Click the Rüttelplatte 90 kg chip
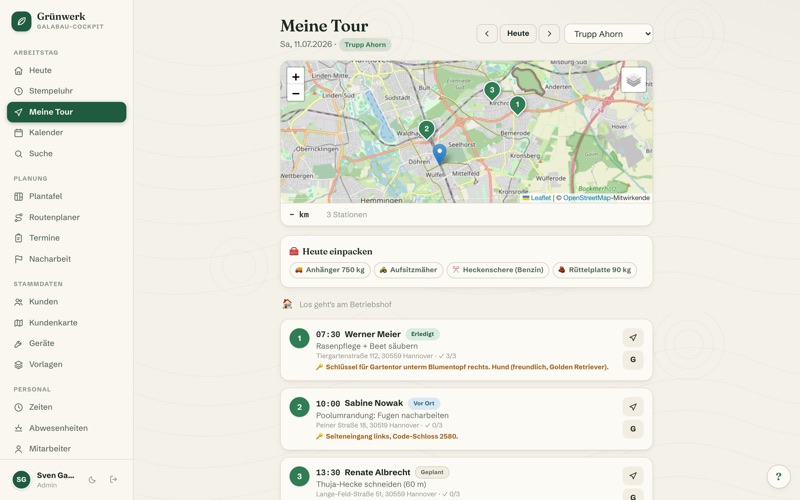Screen dimensions: 800x500 [x=594, y=270]
